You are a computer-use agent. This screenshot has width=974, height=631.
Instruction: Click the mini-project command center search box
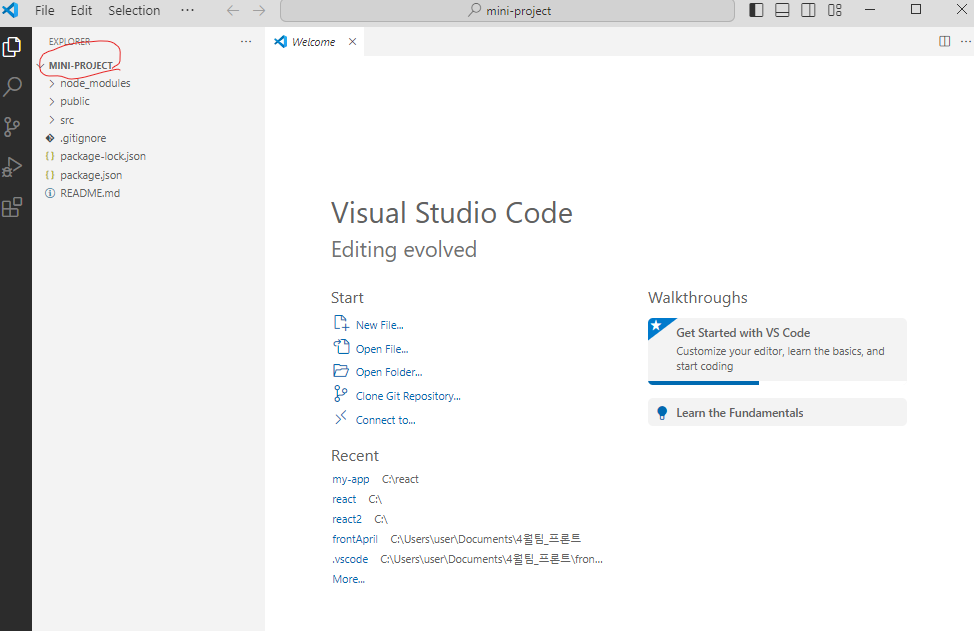click(507, 11)
